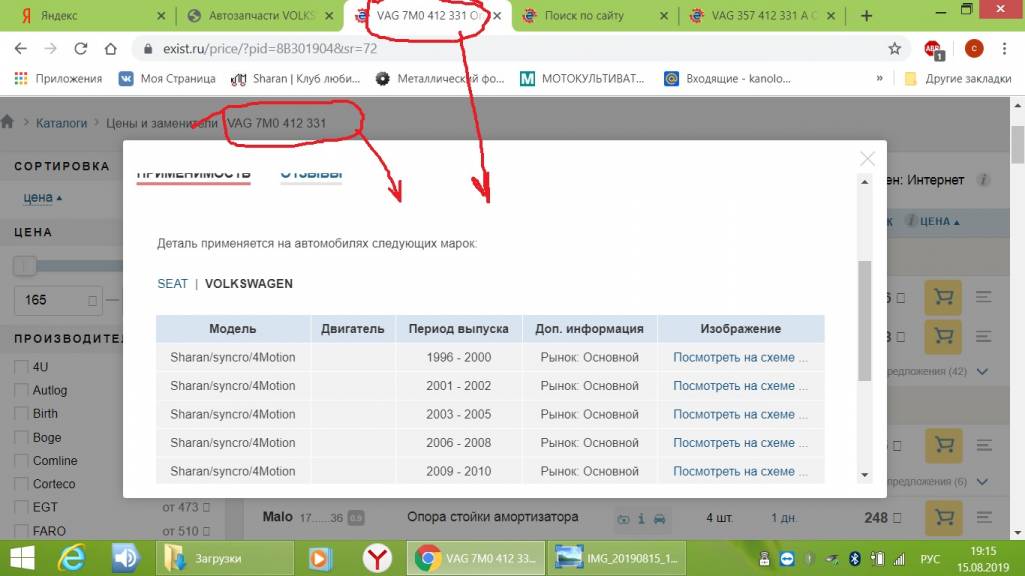
Task: Bookmark this page with the star icon
Action: (894, 48)
